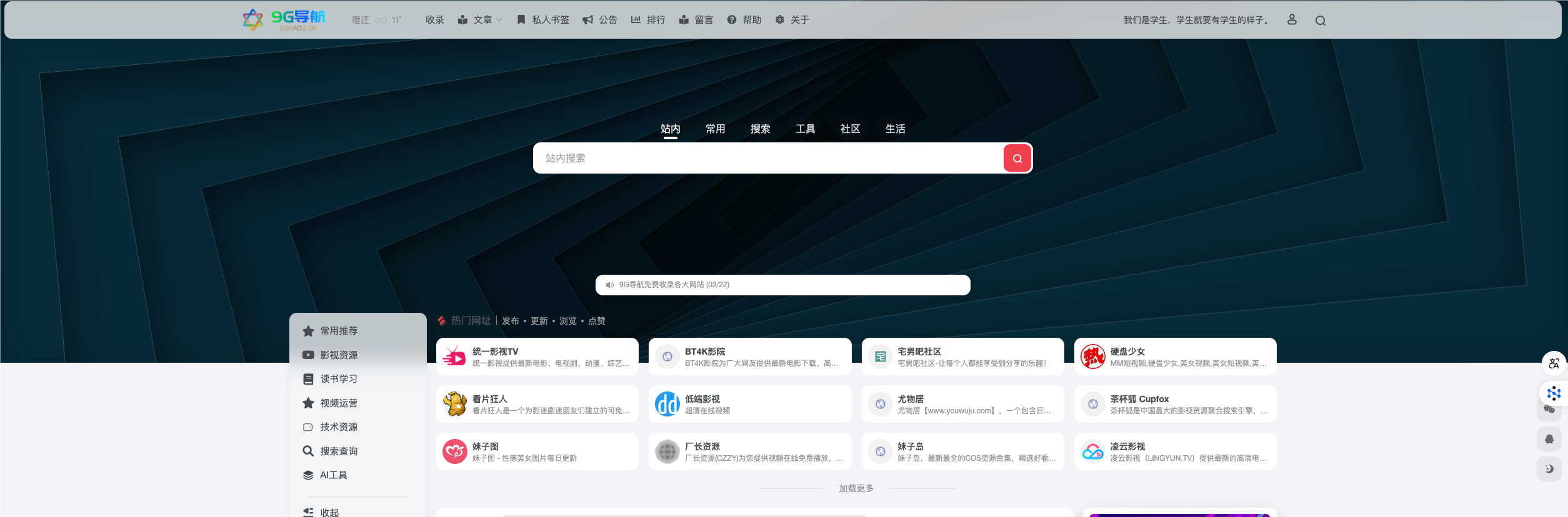Focus the 站内搜索 input field
Viewport: 1568px width, 517px height.
[x=769, y=158]
